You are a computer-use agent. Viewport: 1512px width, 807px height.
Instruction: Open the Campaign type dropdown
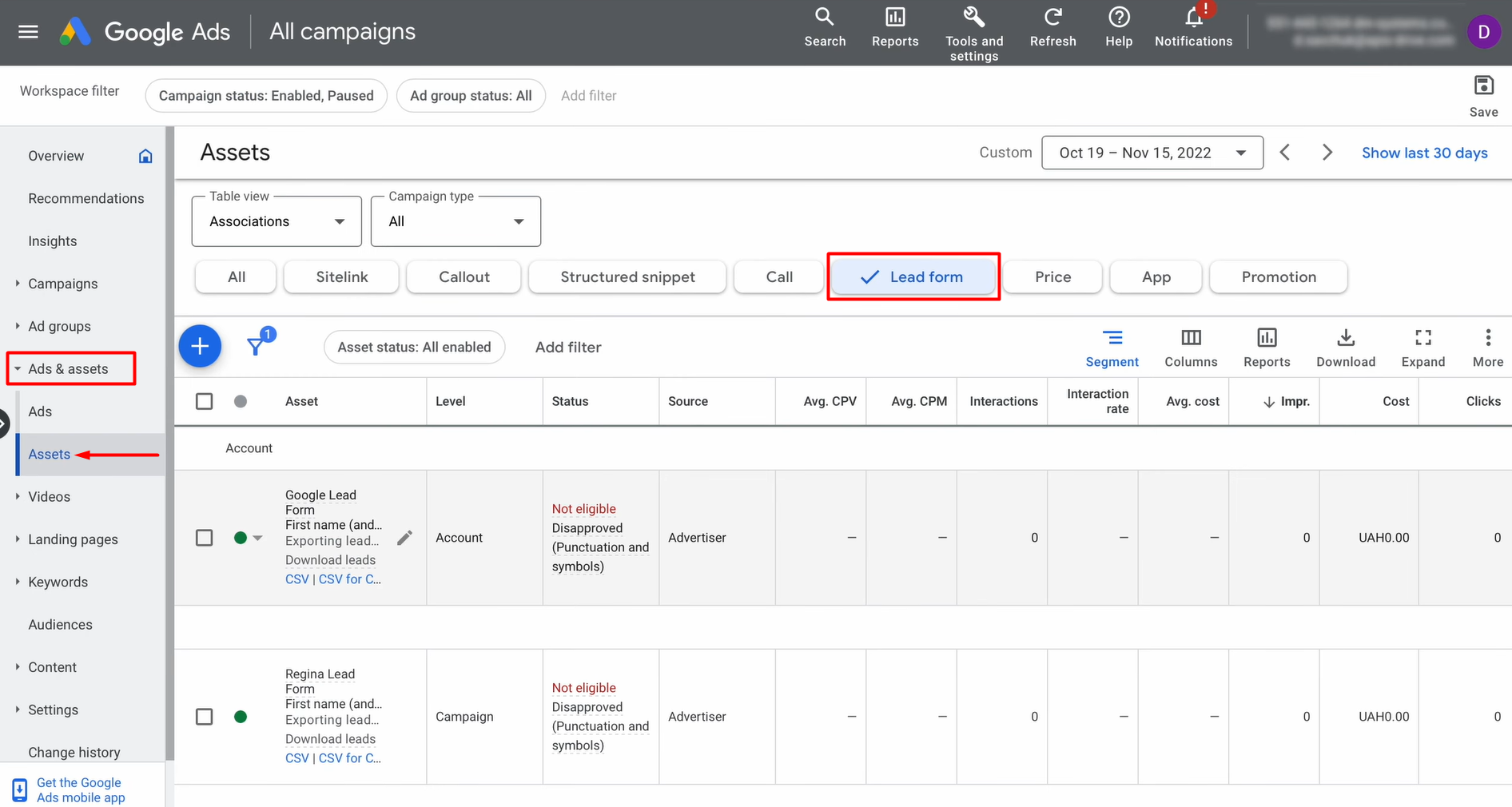tap(456, 221)
